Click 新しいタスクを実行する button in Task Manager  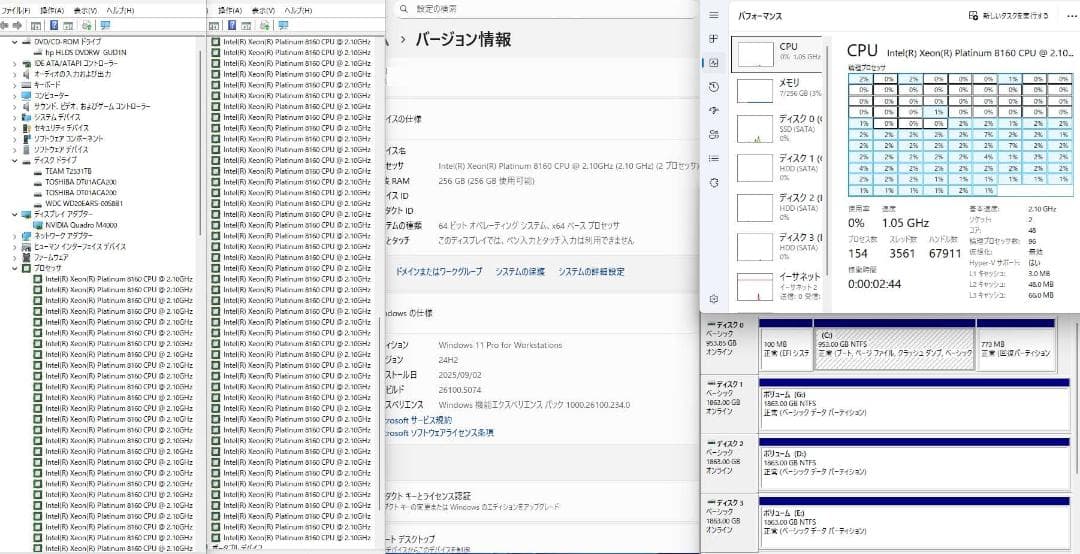coord(1008,15)
